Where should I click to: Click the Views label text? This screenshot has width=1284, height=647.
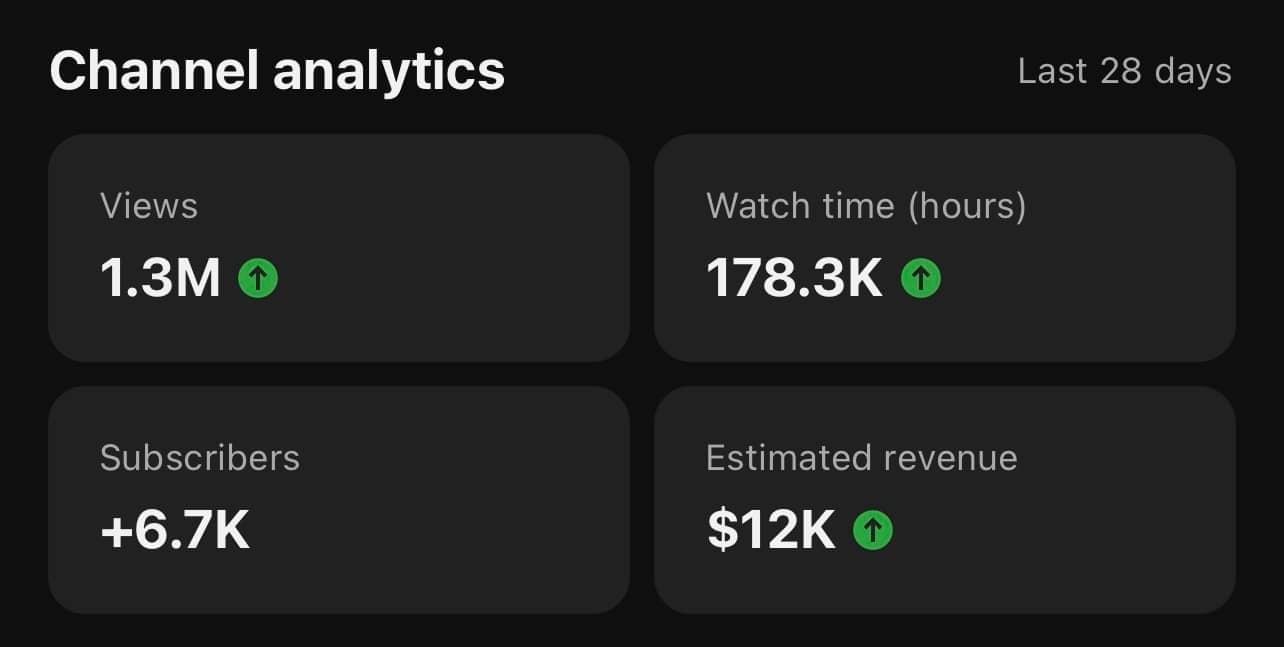coord(149,206)
